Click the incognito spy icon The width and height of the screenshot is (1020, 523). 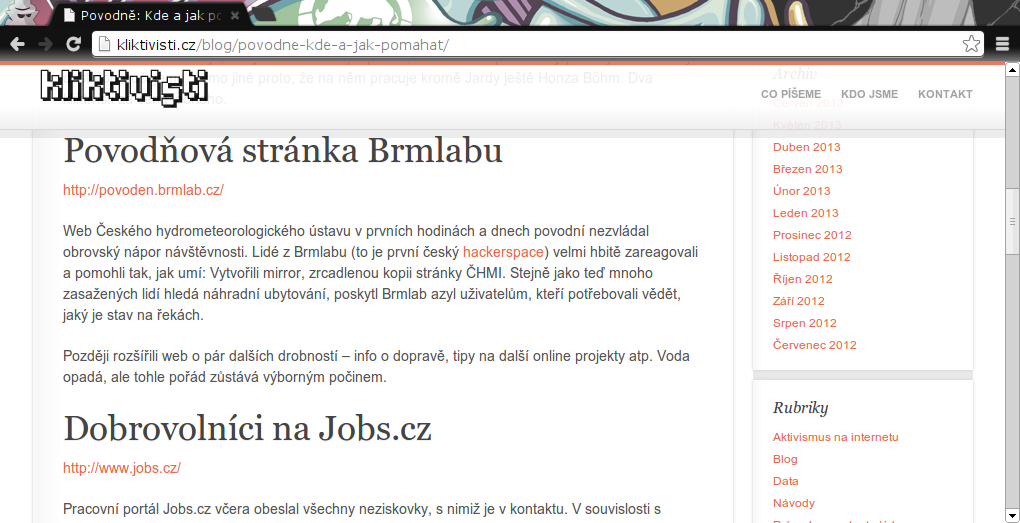click(26, 12)
